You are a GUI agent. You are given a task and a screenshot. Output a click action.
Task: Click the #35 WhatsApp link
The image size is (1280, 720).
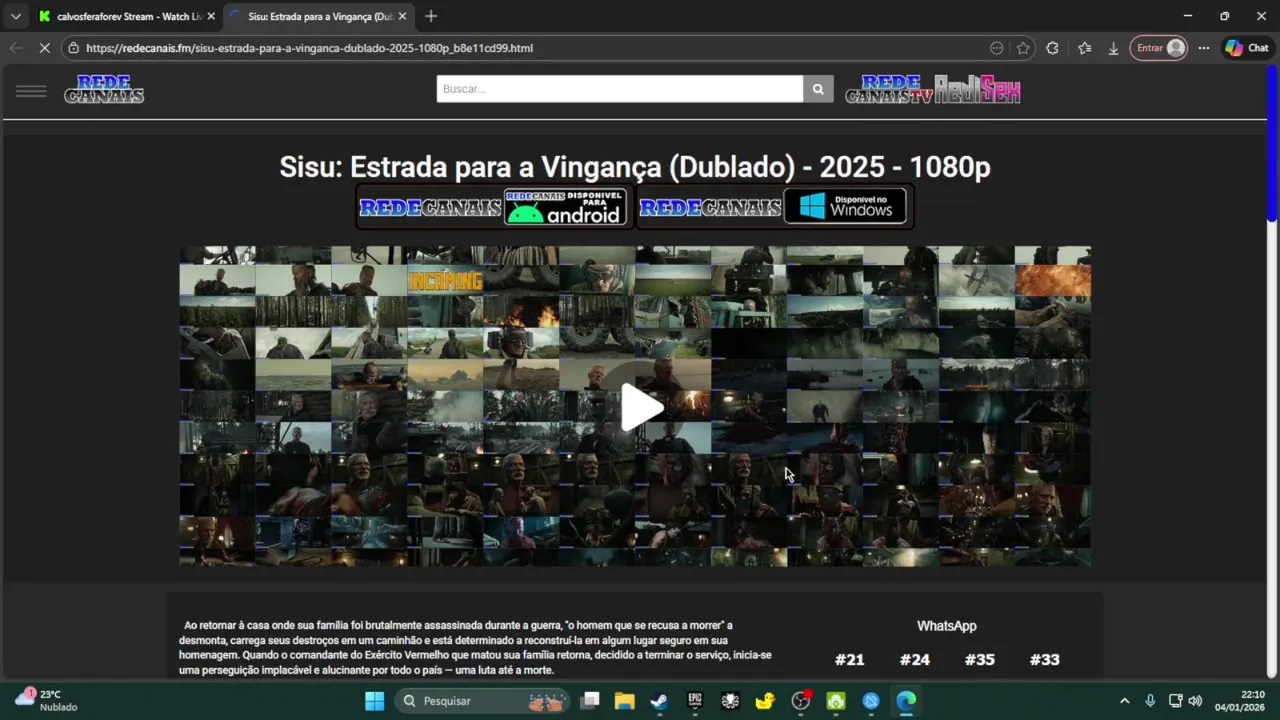tap(979, 659)
